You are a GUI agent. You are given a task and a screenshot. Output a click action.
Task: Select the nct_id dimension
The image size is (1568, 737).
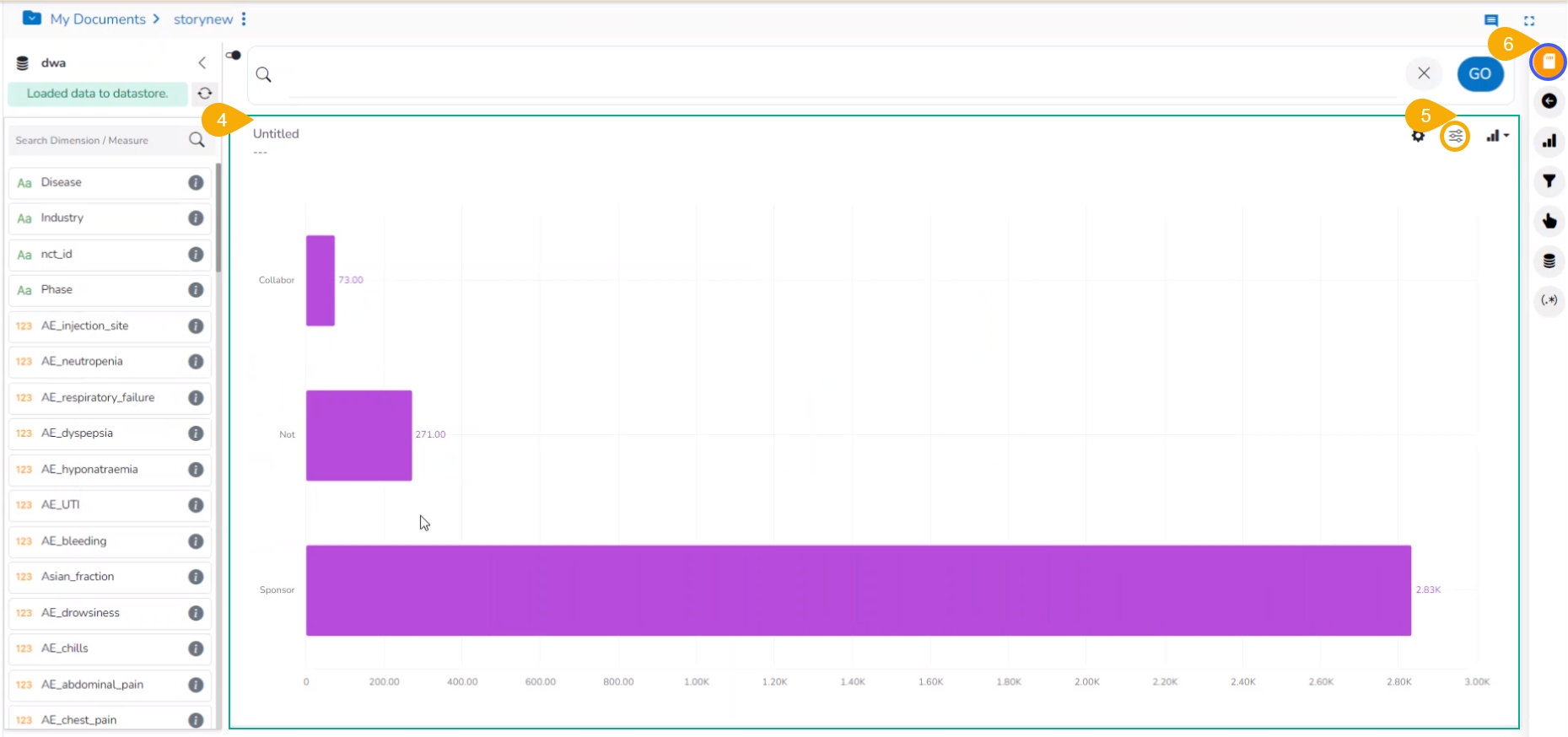tap(110, 254)
